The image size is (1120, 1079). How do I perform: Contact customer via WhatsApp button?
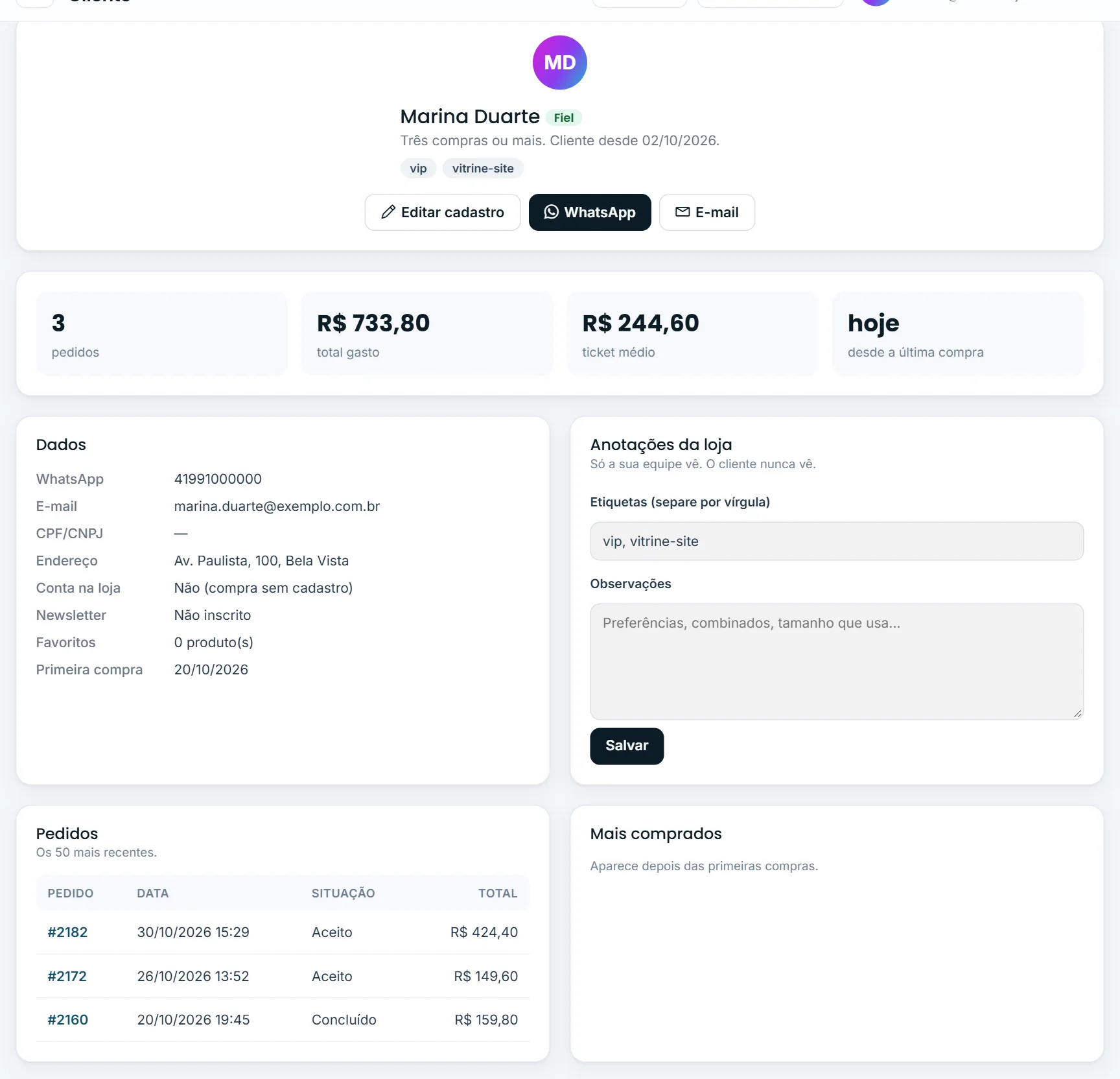[590, 212]
